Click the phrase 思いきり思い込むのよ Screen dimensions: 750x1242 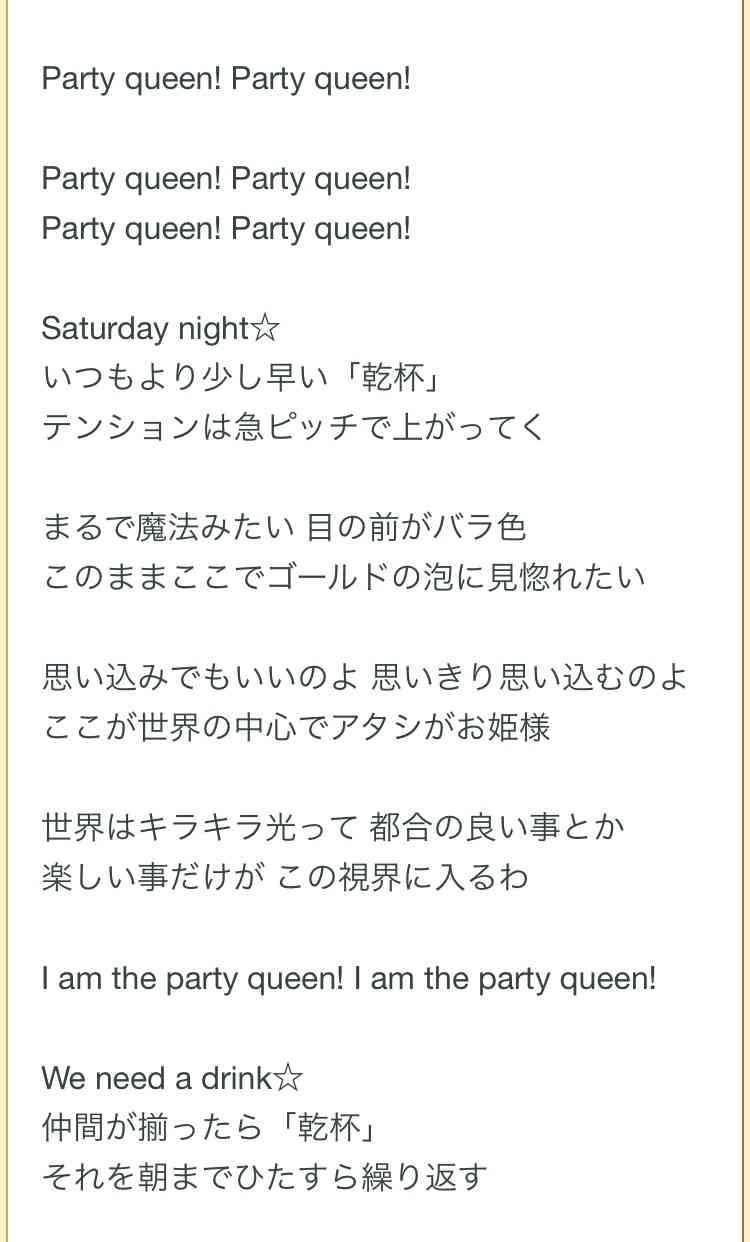(530, 677)
